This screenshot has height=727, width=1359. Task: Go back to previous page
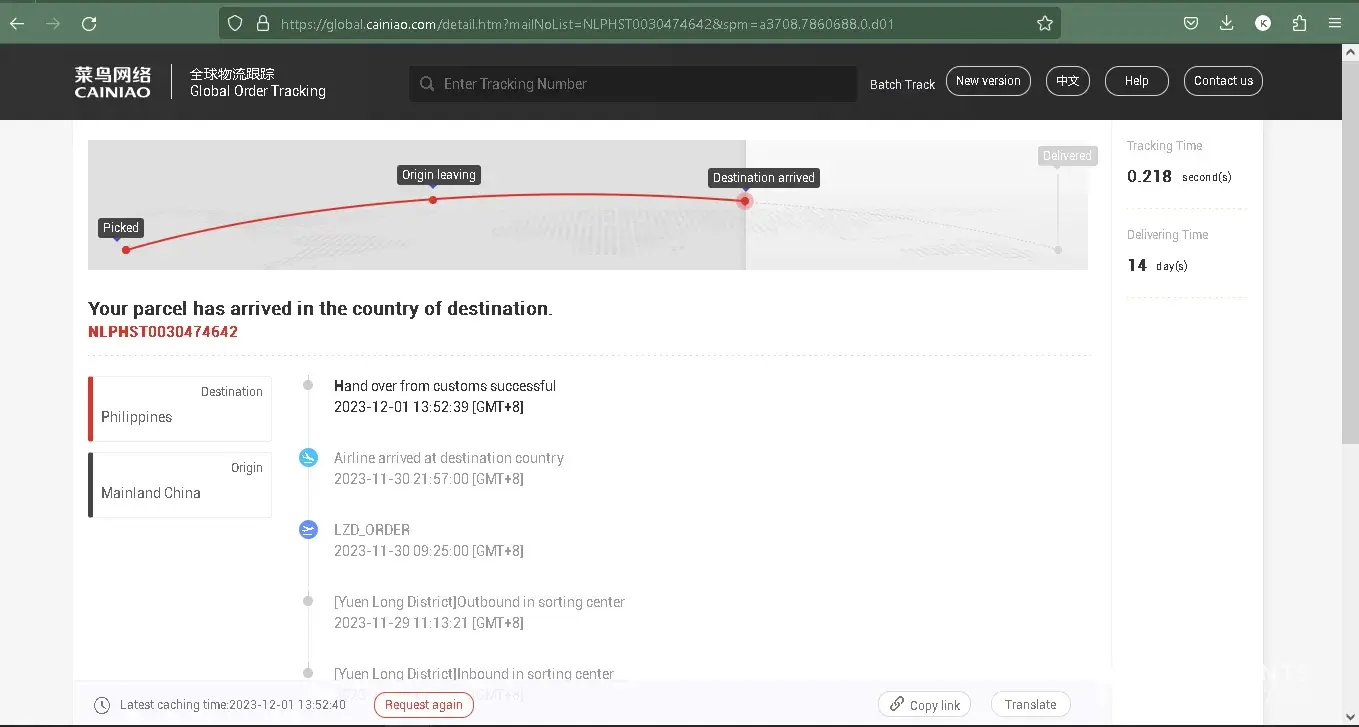17,23
